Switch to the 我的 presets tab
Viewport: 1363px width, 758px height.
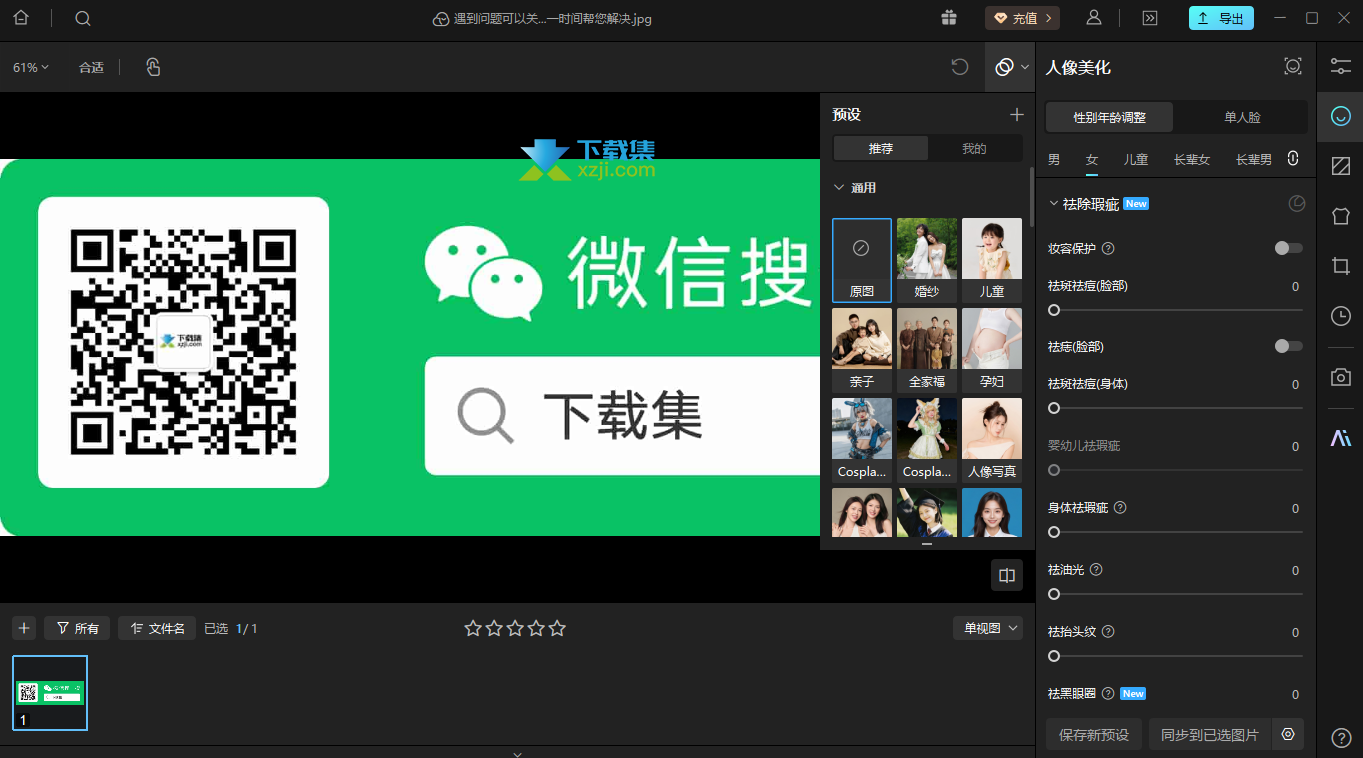pos(973,148)
